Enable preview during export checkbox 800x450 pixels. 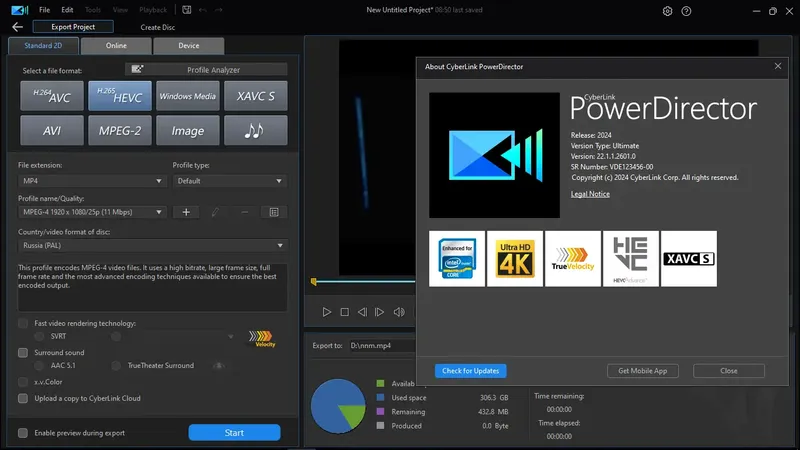pos(23,433)
